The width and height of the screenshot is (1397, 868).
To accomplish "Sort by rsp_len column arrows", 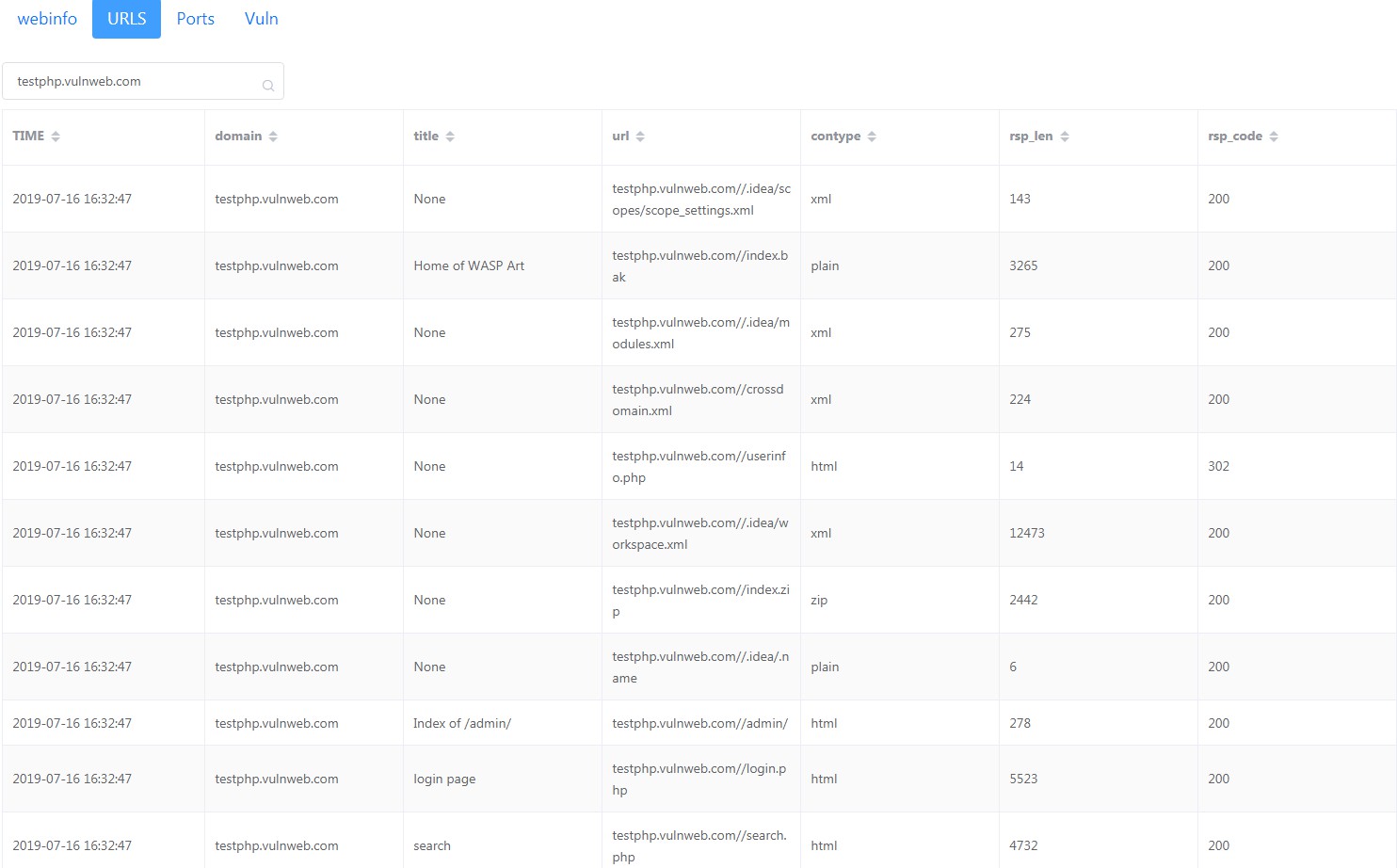I will pyautogui.click(x=1065, y=137).
